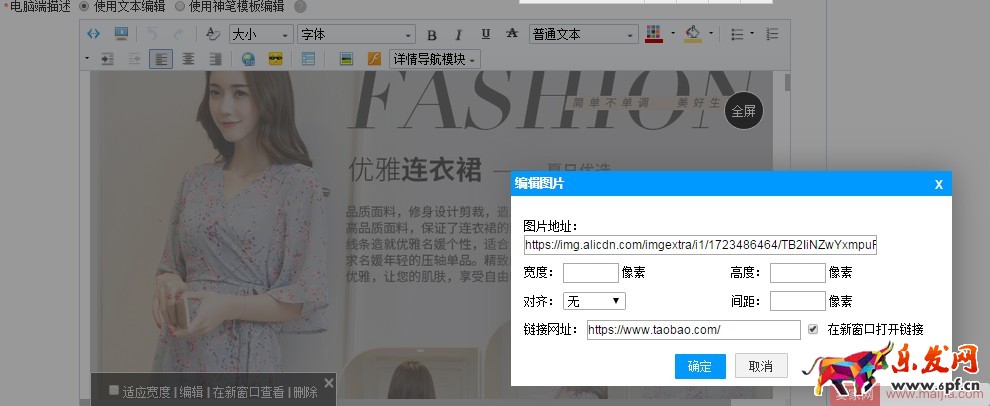Apply italic formatting from toolbar

pos(458,35)
